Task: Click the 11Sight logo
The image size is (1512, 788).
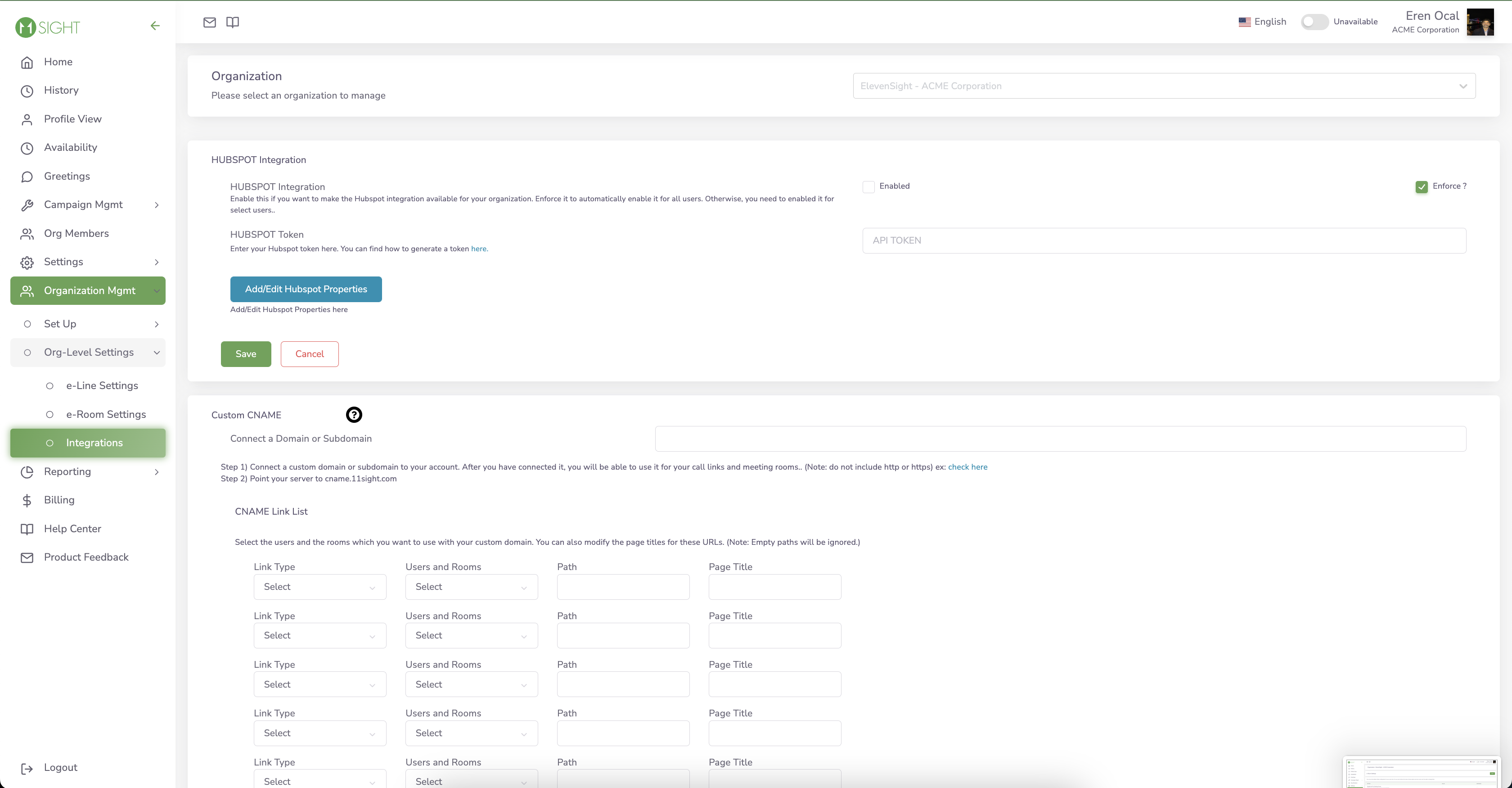Action: pos(48,27)
